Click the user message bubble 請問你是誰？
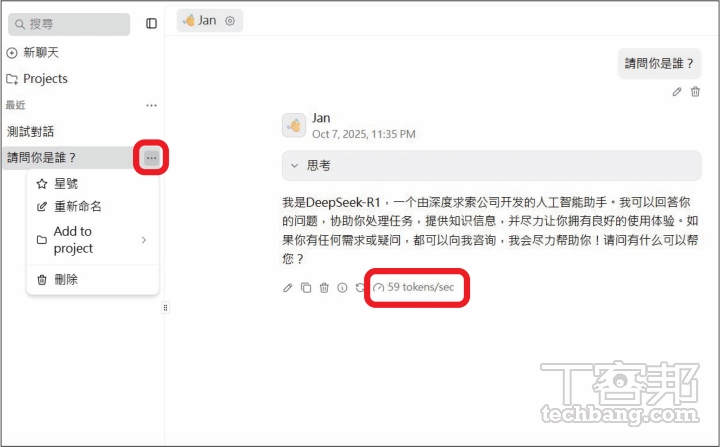This screenshot has height=447, width=720. click(659, 63)
